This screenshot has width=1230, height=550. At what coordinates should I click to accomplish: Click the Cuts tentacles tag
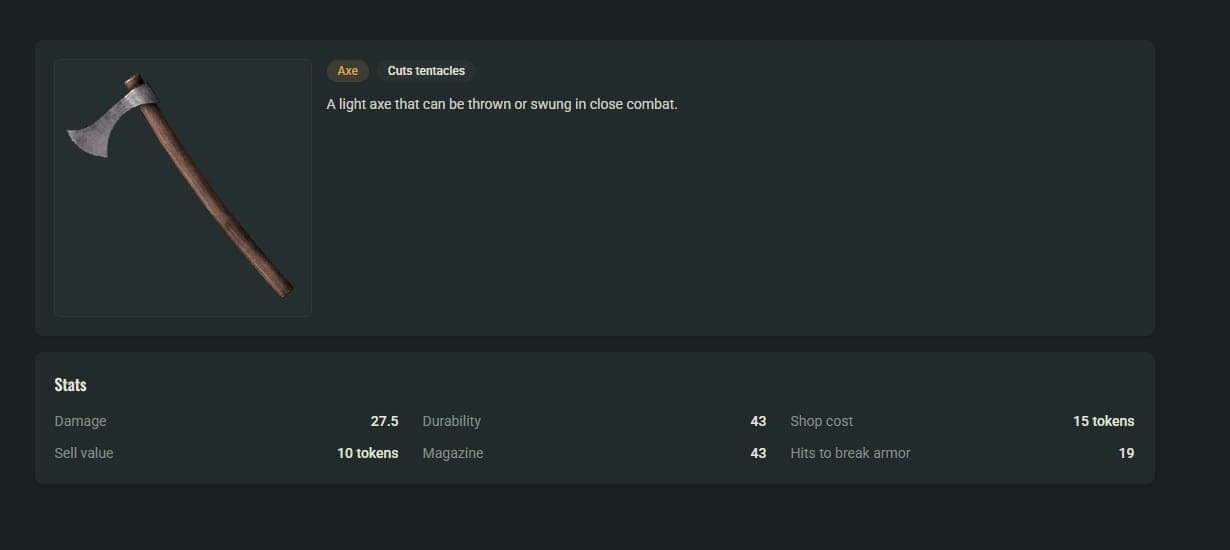[x=426, y=71]
